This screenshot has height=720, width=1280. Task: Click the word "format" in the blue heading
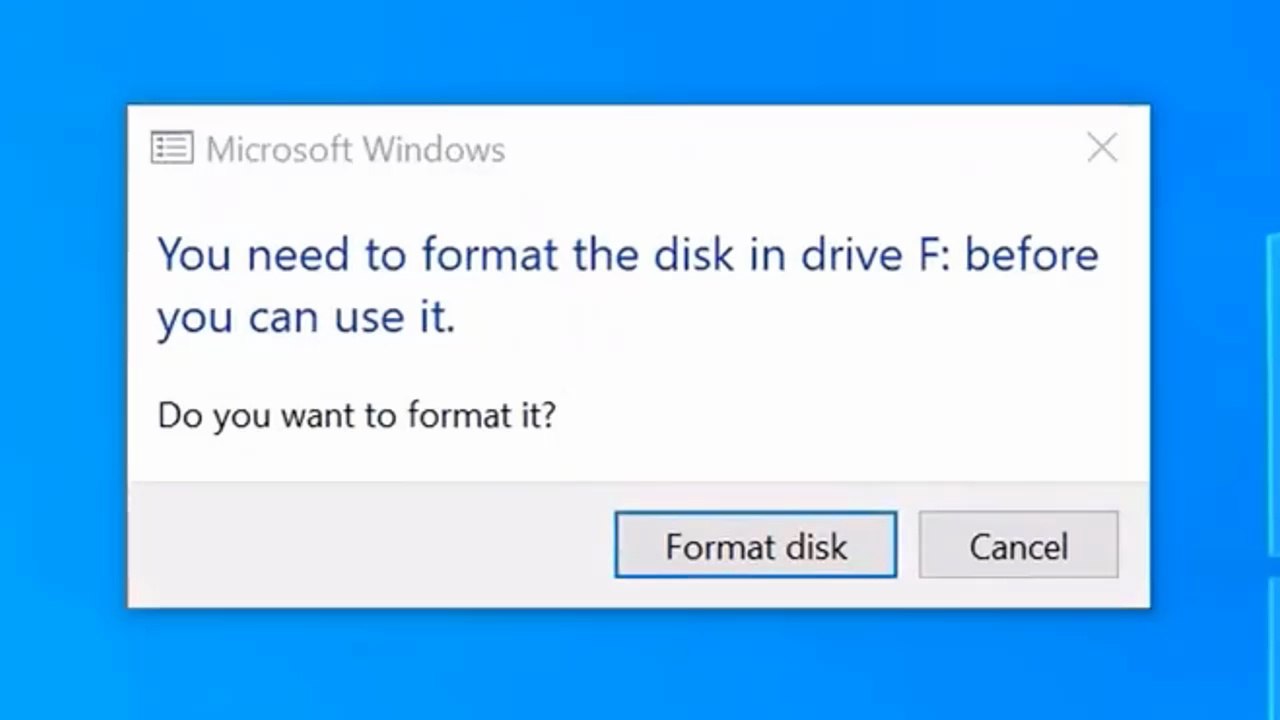(488, 256)
